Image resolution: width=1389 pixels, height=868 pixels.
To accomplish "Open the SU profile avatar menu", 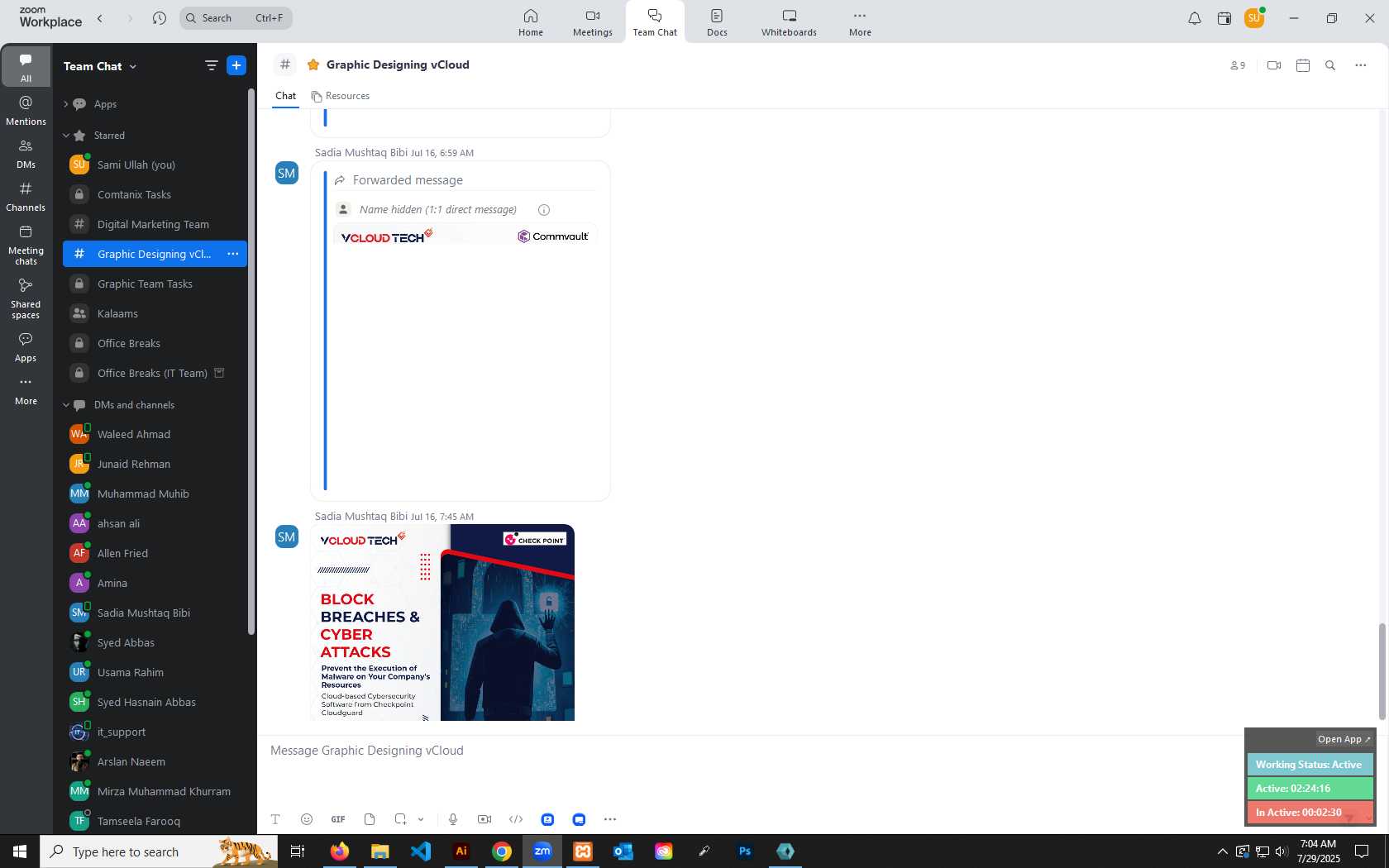I will (1254, 18).
